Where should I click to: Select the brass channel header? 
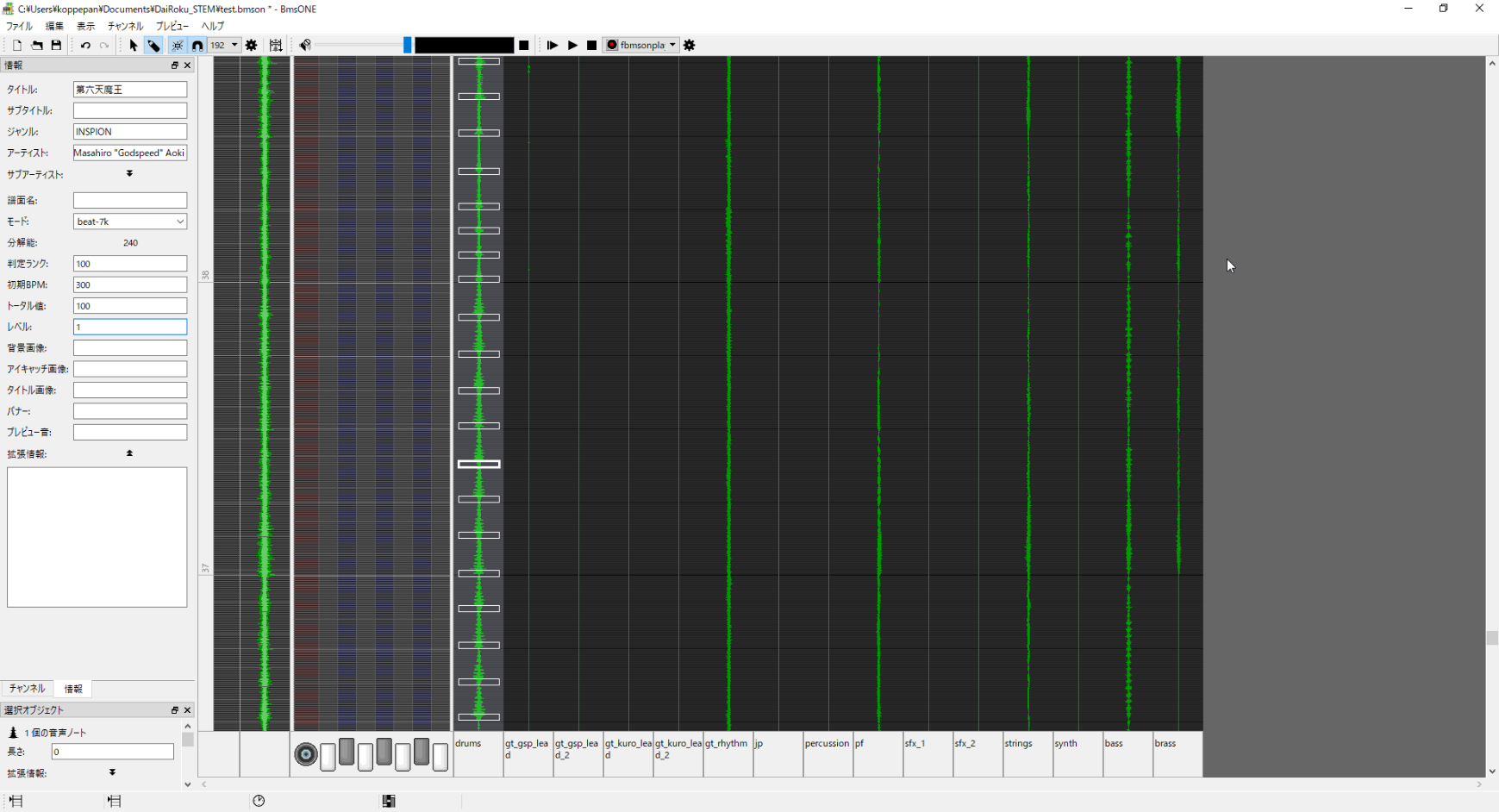click(x=1178, y=754)
